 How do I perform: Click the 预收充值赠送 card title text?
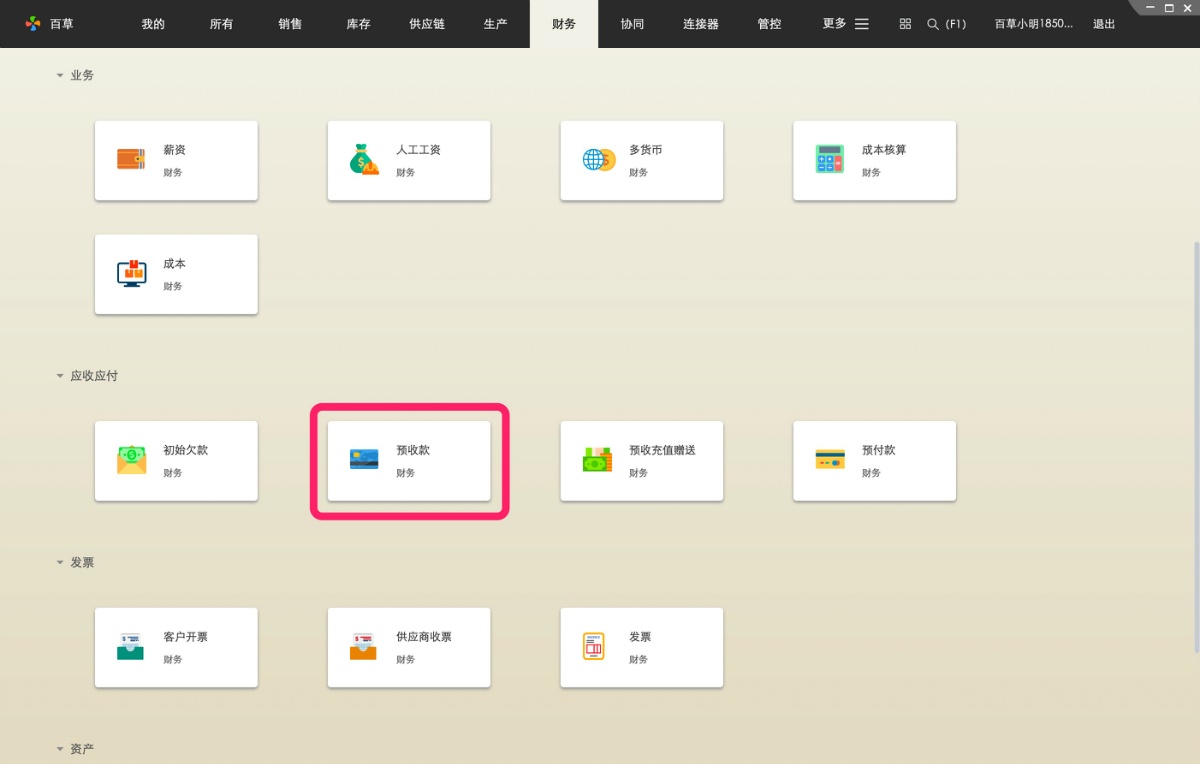point(662,450)
